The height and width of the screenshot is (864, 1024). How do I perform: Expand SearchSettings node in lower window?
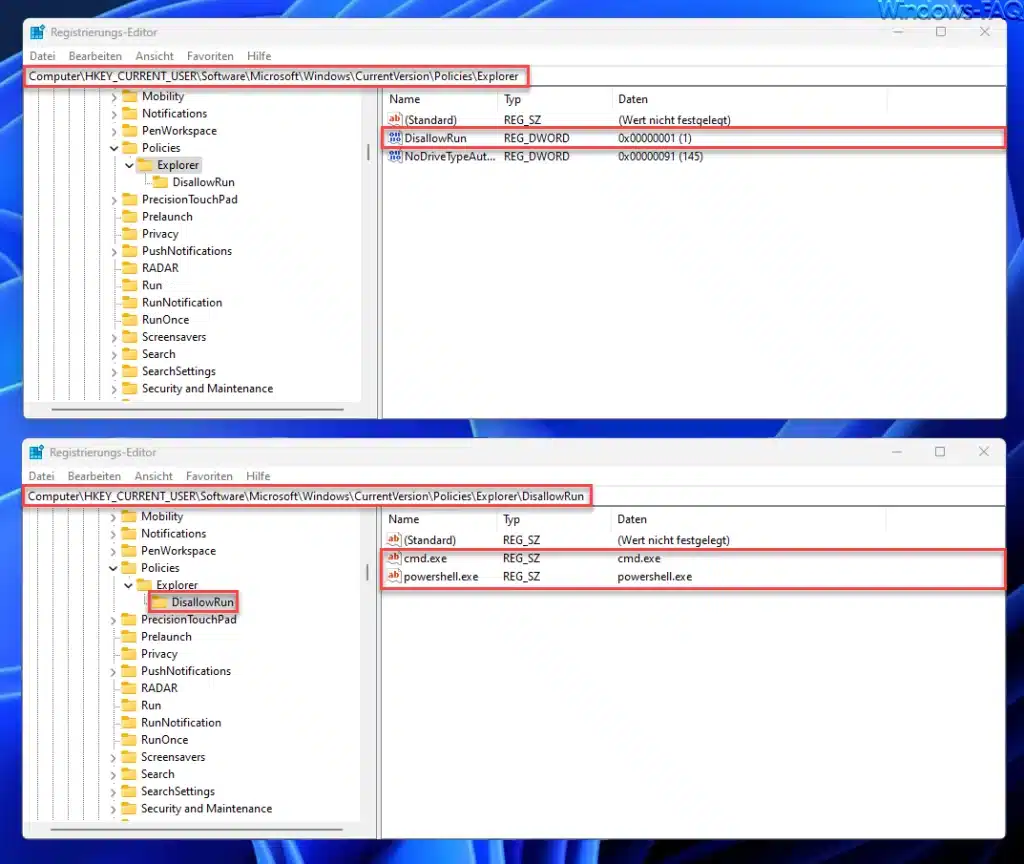(x=113, y=792)
